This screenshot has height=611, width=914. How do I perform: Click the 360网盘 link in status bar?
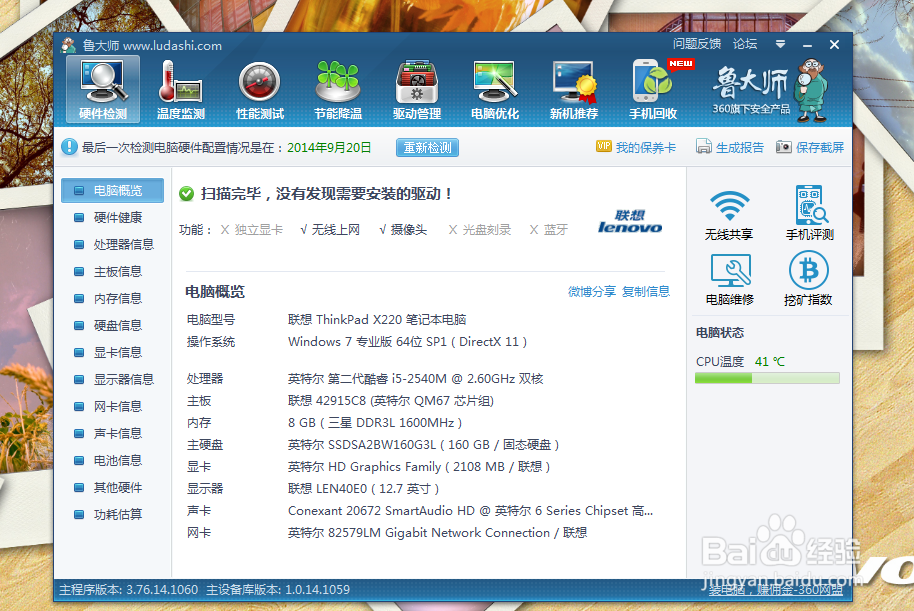tap(776, 591)
